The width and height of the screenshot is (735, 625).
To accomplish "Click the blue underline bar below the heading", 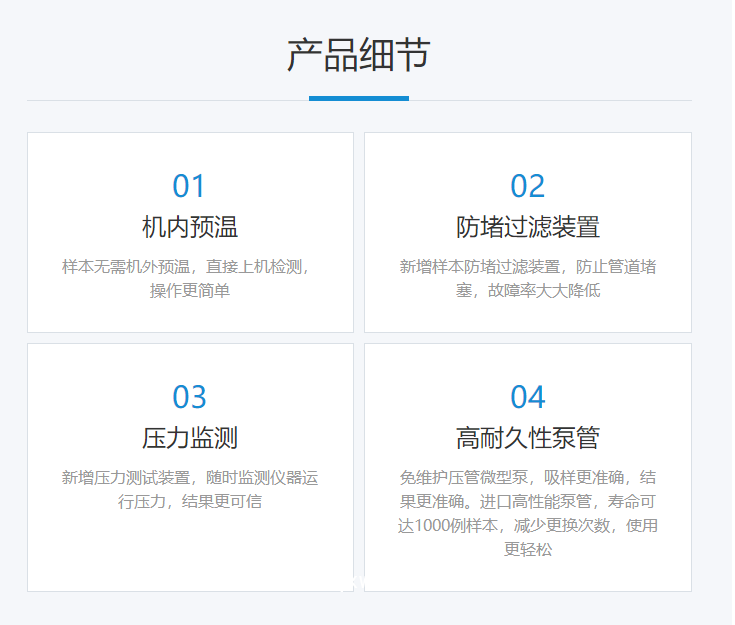I will point(358,98).
